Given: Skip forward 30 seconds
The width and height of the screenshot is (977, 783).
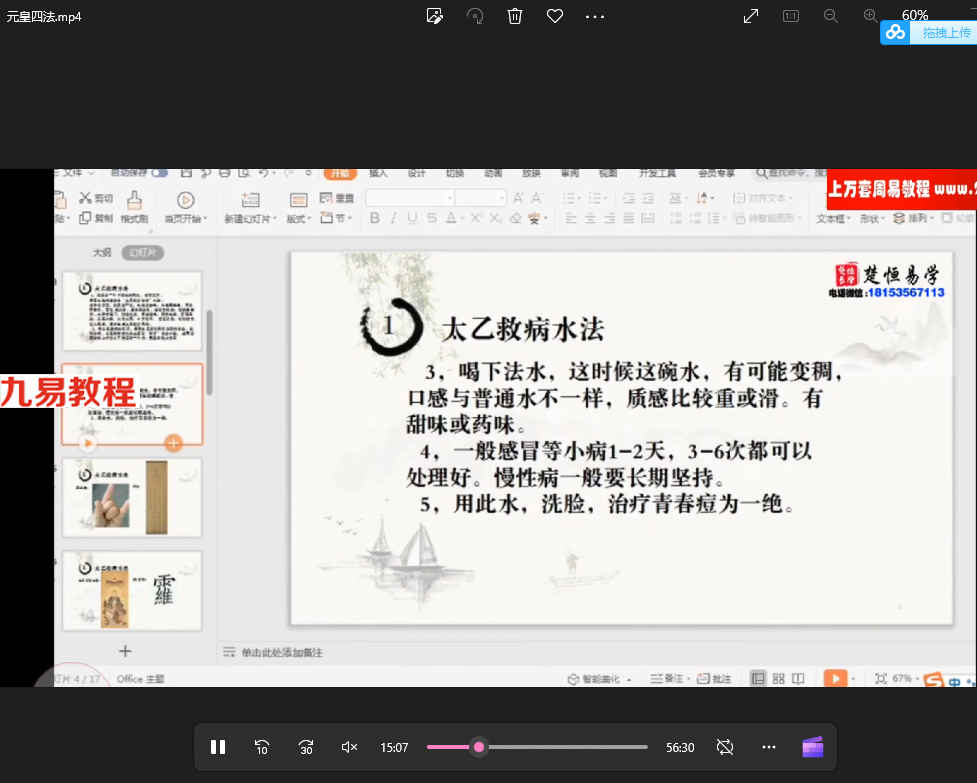Looking at the screenshot, I should [x=306, y=747].
